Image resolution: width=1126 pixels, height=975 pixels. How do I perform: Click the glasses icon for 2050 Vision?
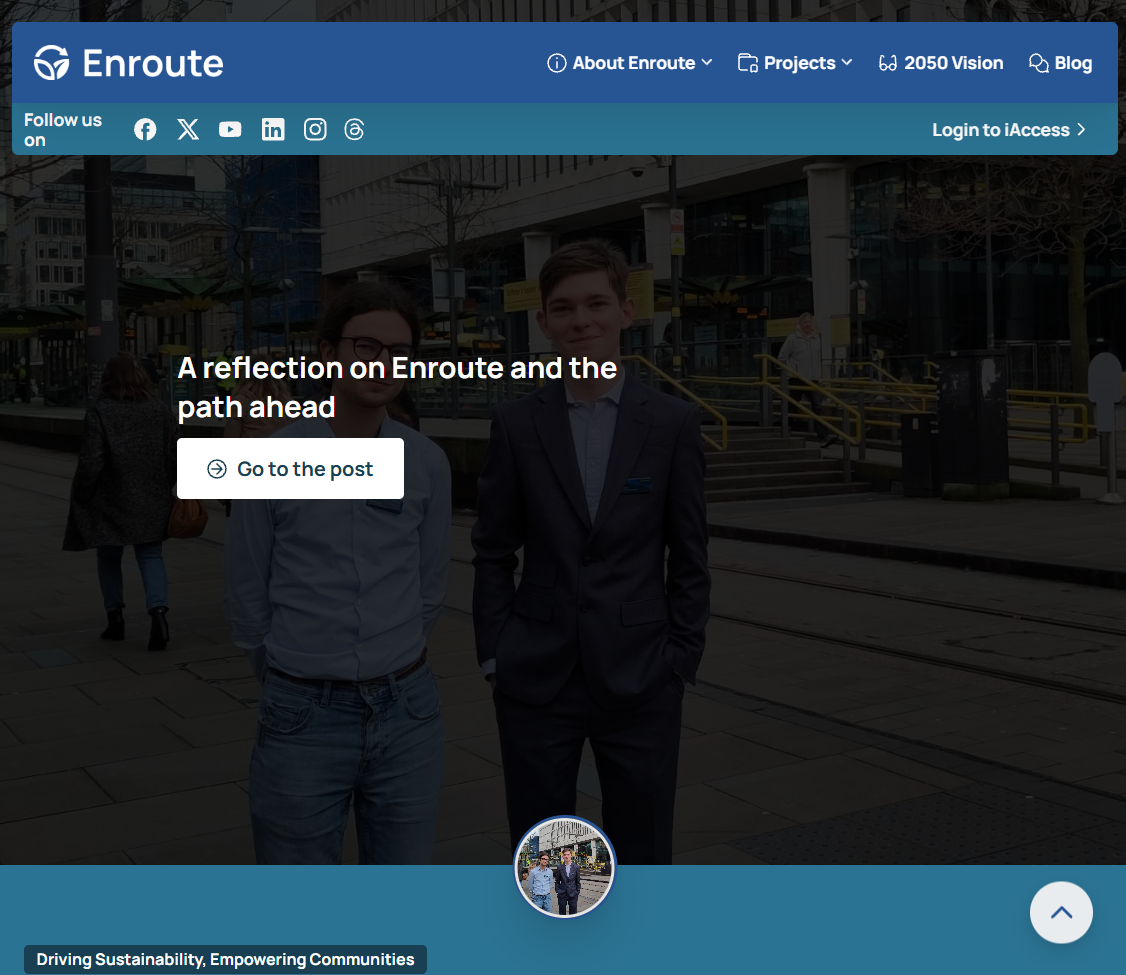click(887, 63)
